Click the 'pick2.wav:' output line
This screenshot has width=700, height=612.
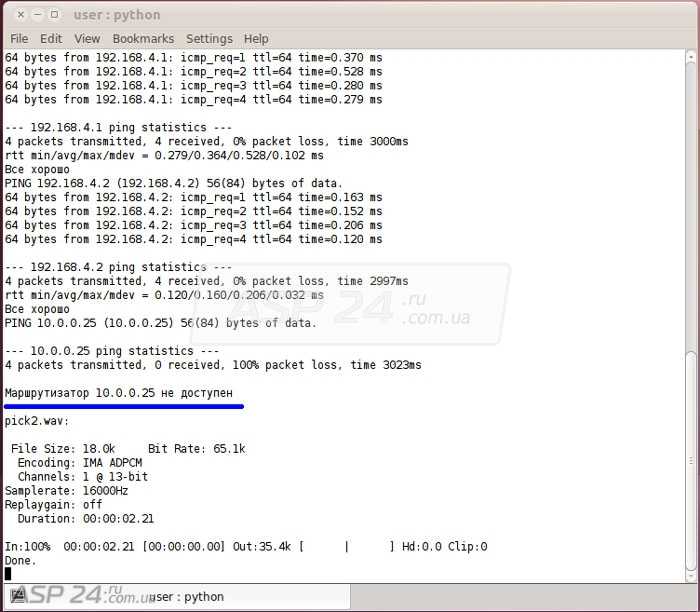coord(37,421)
